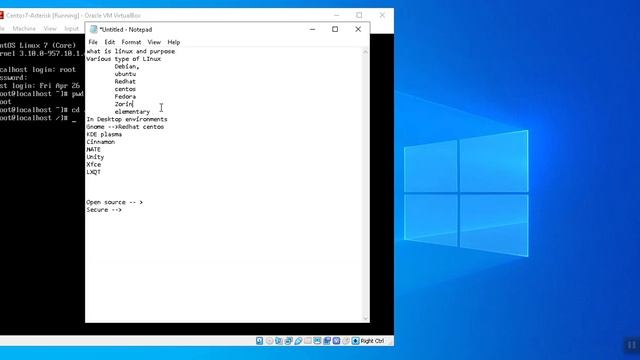Click the 'login: Fri Apr 26' line in VM terminal
Viewport: 640px width, 360px height.
(x=40, y=86)
